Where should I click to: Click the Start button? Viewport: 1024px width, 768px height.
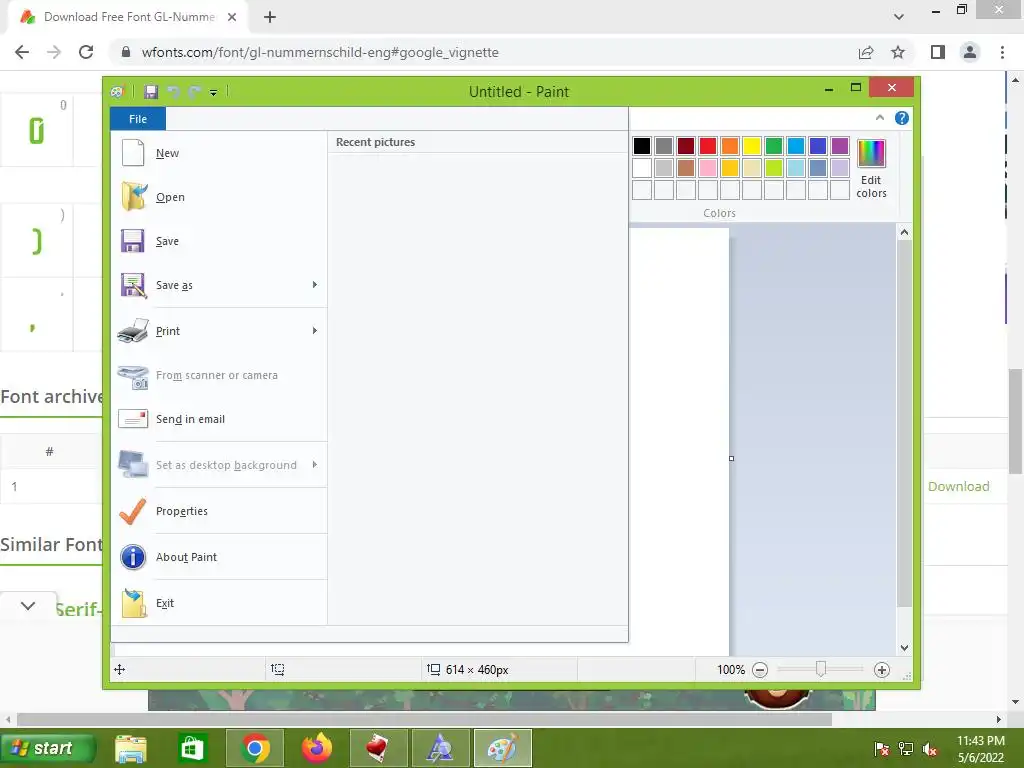pos(48,748)
